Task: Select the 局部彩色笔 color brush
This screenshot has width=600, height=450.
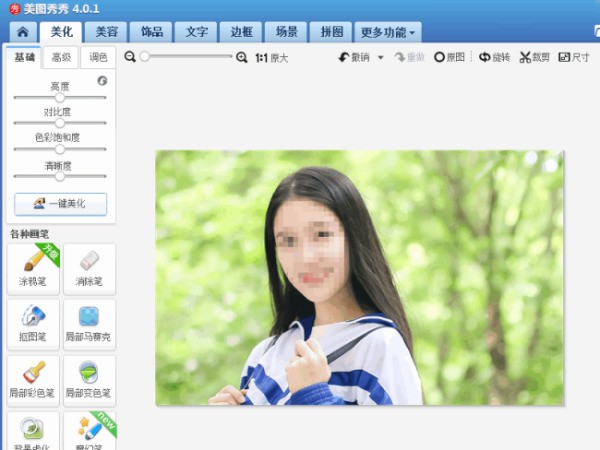Action: click(x=33, y=380)
